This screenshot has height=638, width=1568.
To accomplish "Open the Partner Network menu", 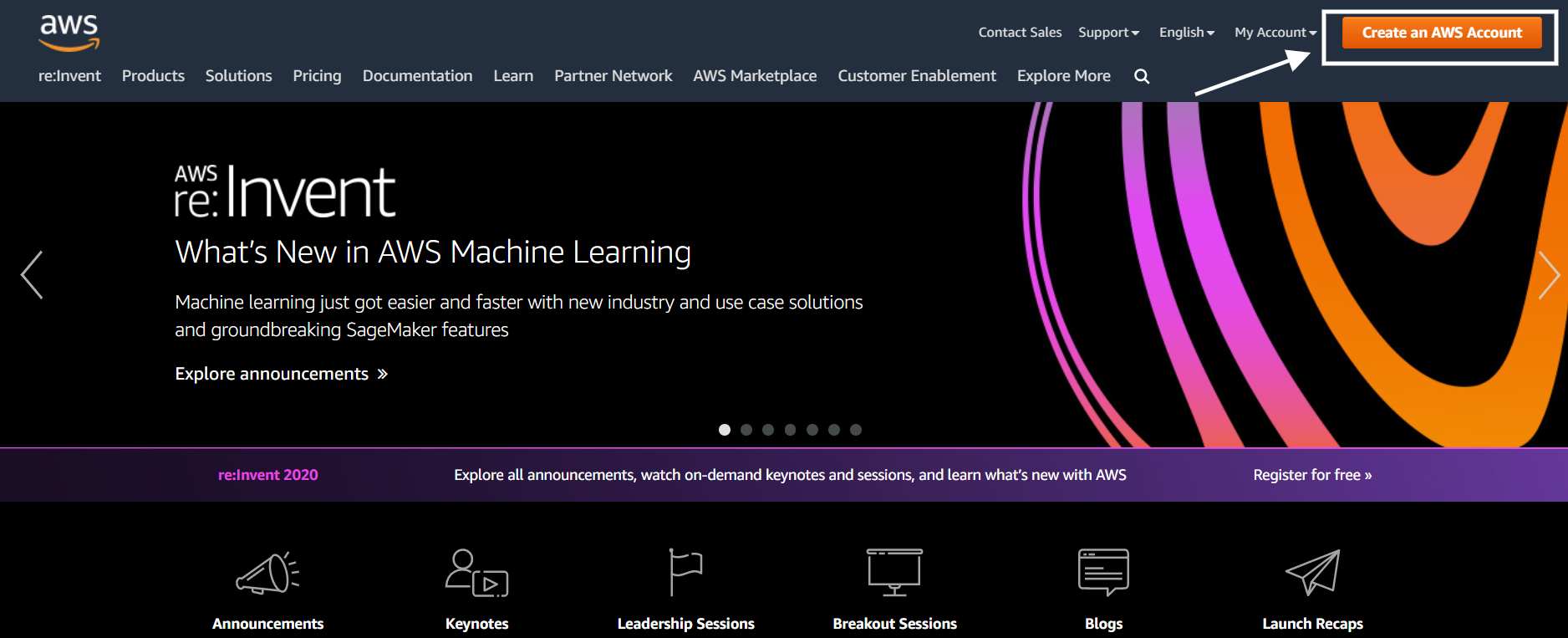I will (613, 76).
